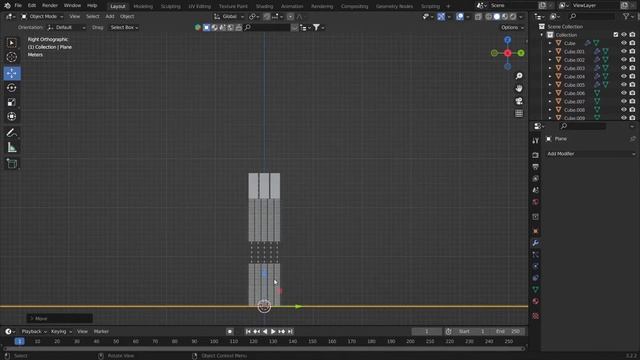Toggle viewport overlays button
Image resolution: width=640 pixels, height=360 pixels.
click(460, 17)
